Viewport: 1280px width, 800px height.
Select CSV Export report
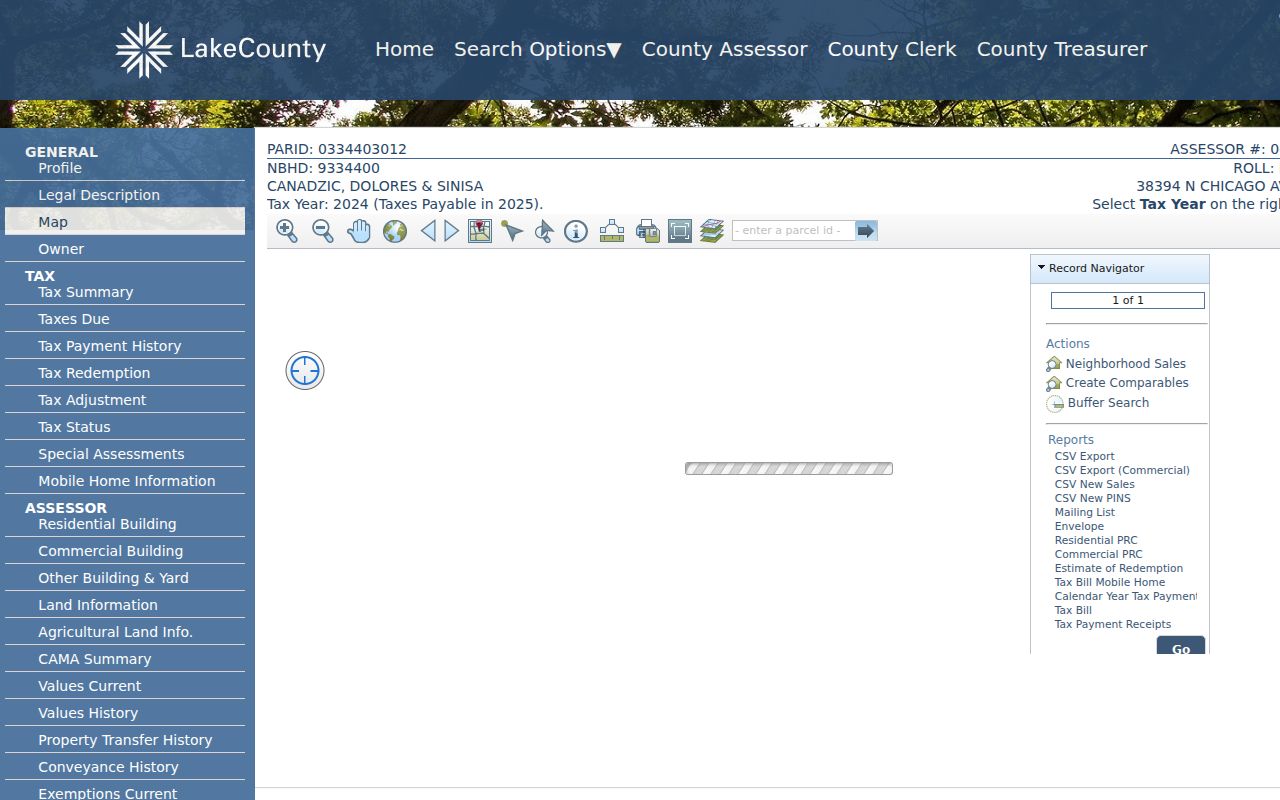[1085, 456]
